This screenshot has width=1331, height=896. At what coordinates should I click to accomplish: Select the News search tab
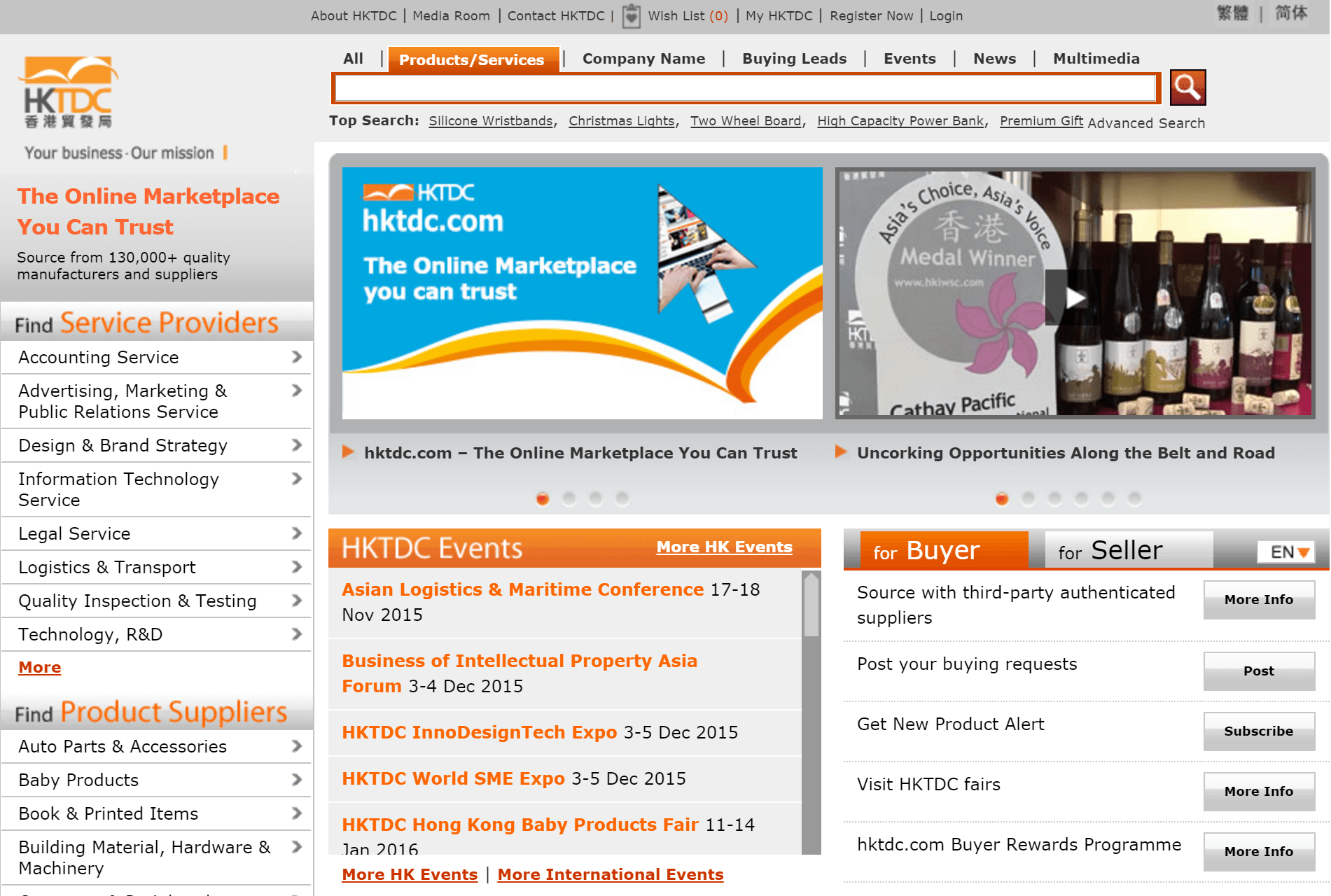click(994, 59)
